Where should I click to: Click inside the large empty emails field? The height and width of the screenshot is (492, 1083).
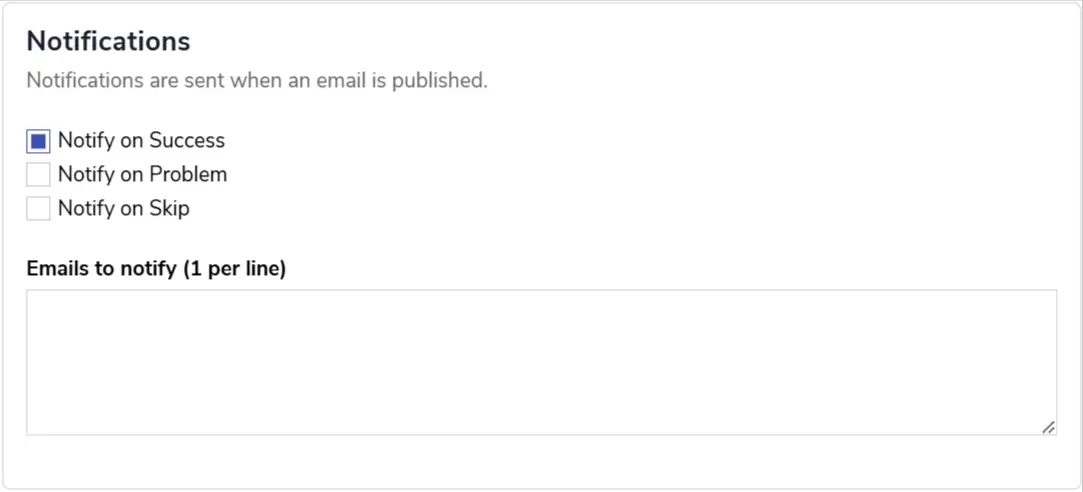click(541, 362)
